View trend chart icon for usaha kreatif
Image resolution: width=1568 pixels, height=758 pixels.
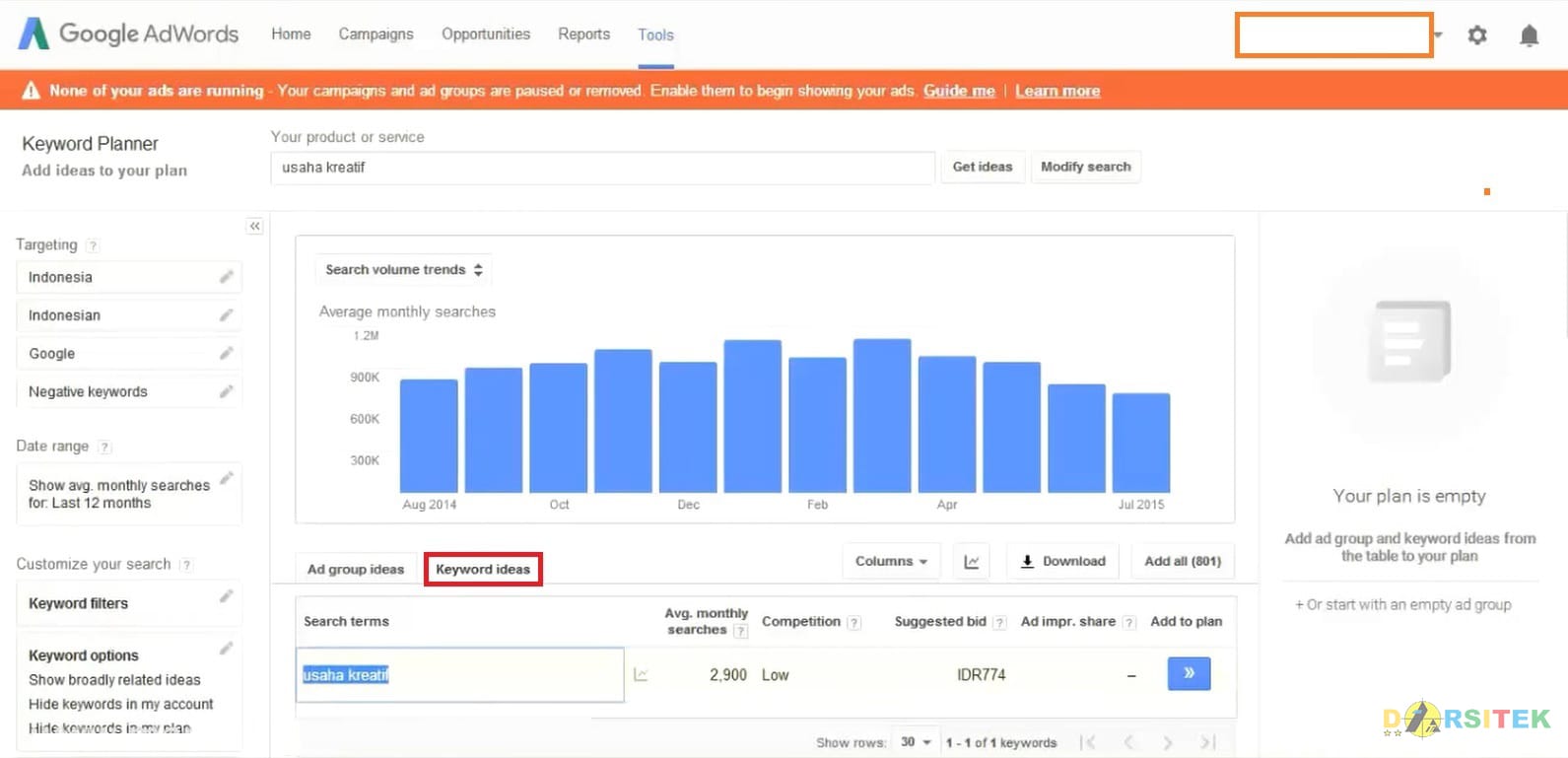[x=641, y=675]
